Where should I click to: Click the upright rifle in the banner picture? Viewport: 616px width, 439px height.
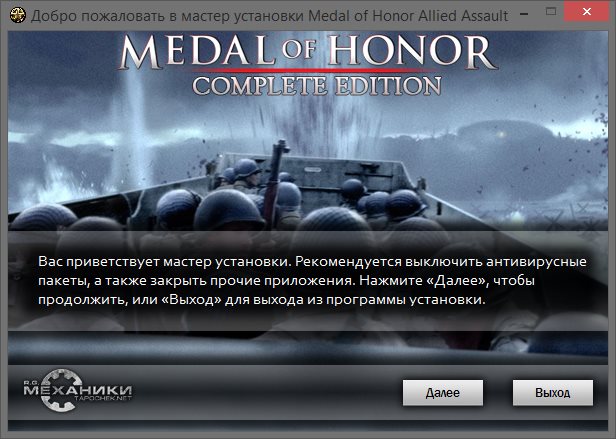(x=275, y=181)
